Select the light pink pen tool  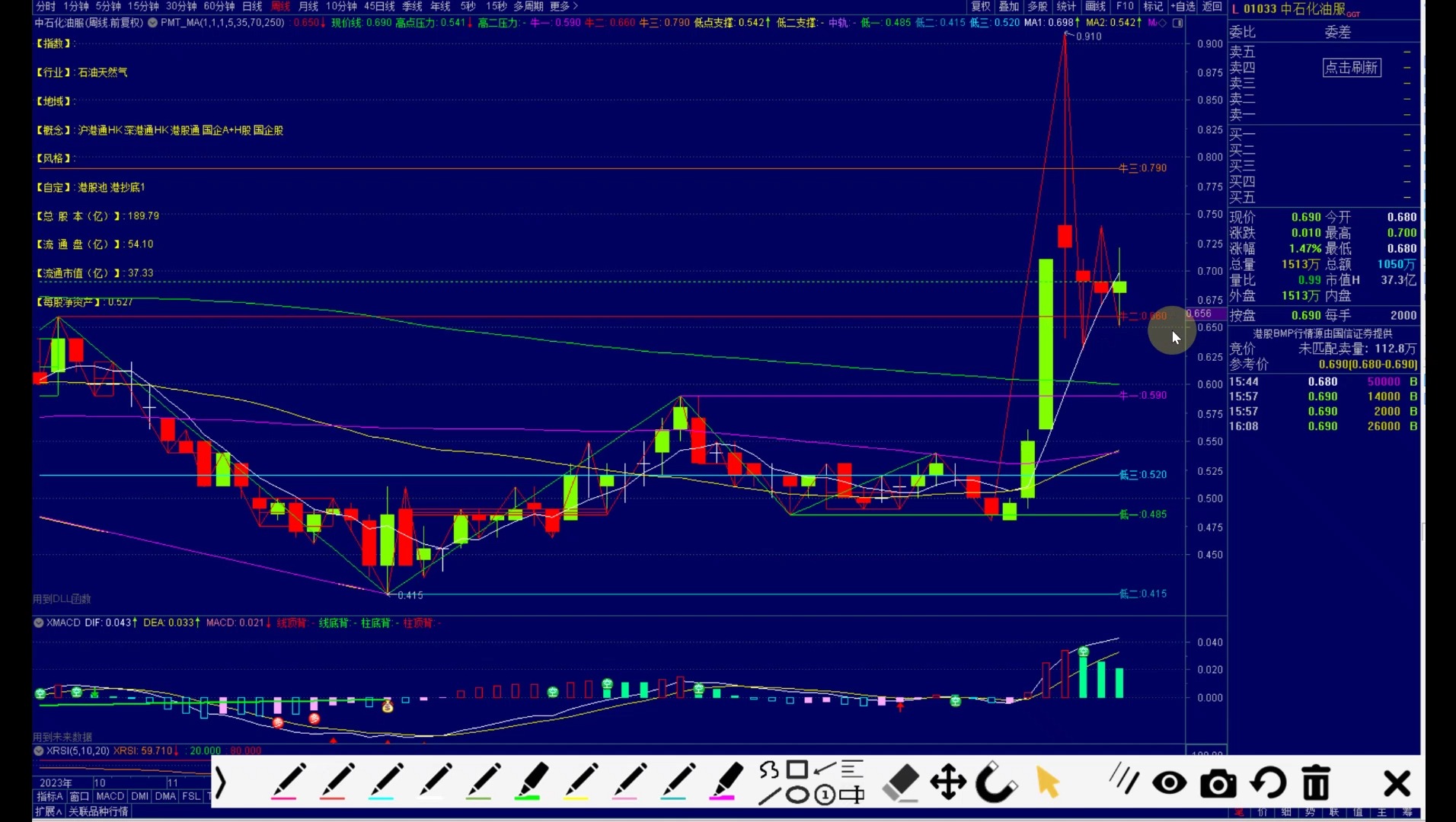629,782
